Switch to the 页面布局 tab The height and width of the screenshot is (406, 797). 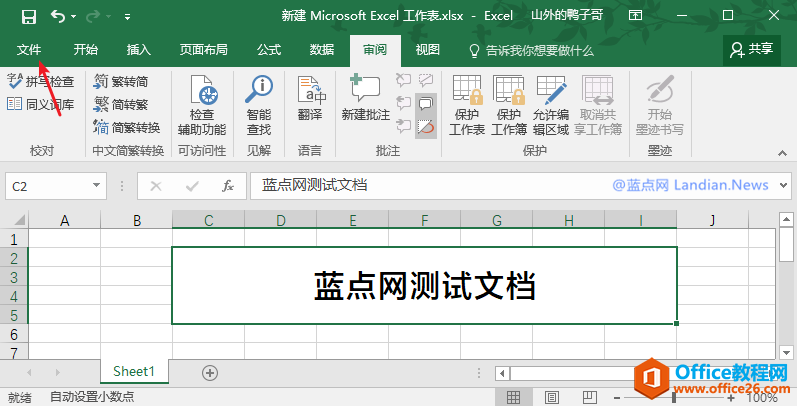[203, 50]
